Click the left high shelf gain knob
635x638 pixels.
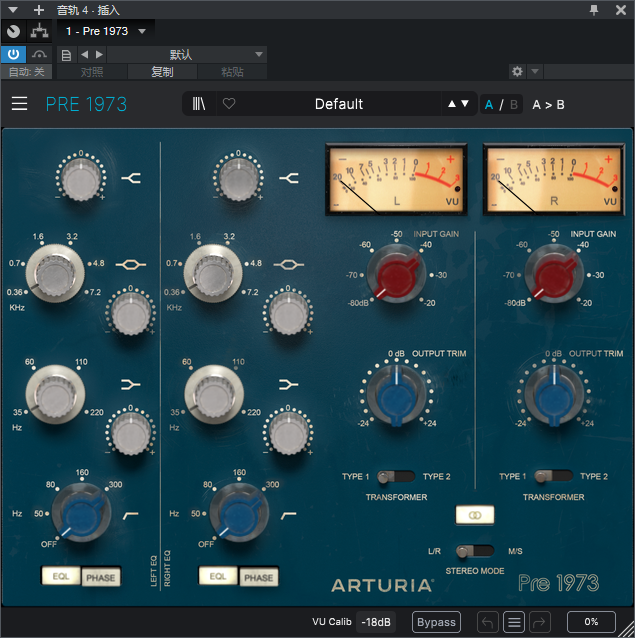pos(81,179)
